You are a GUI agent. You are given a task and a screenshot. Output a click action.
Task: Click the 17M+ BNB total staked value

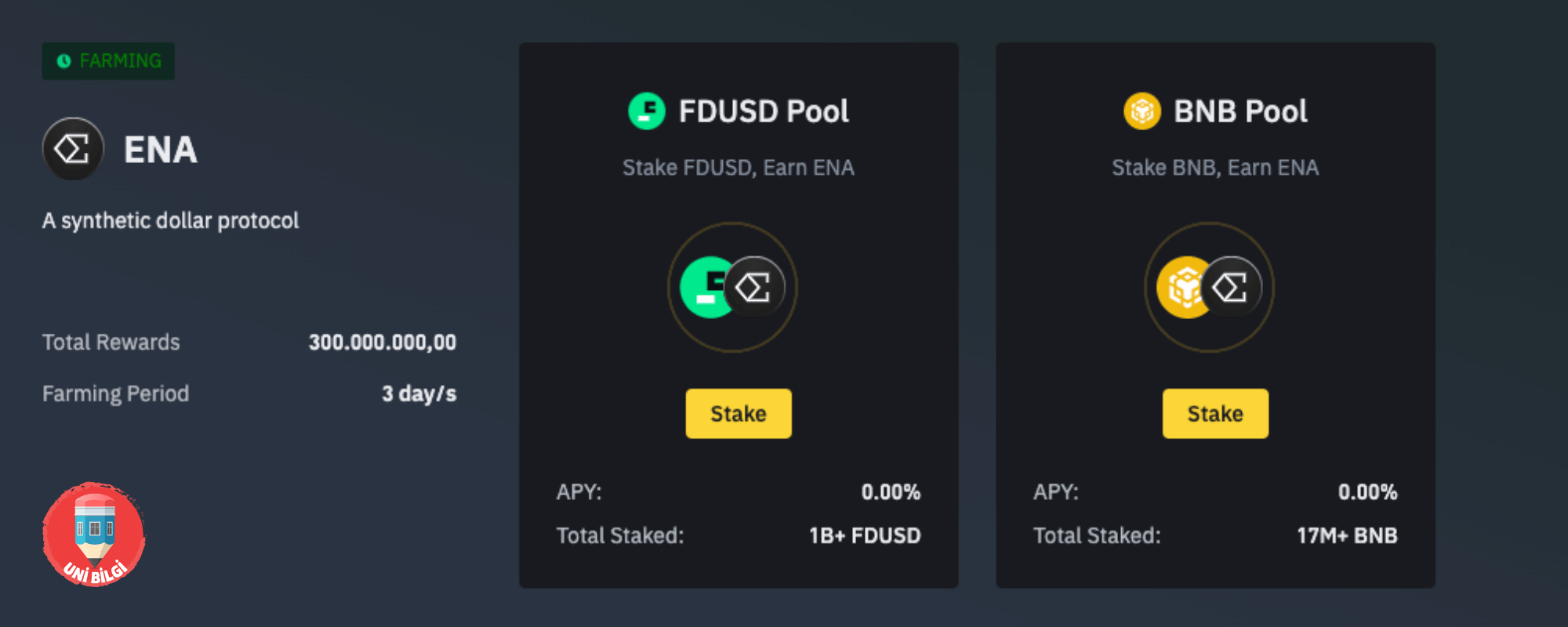point(1347,536)
